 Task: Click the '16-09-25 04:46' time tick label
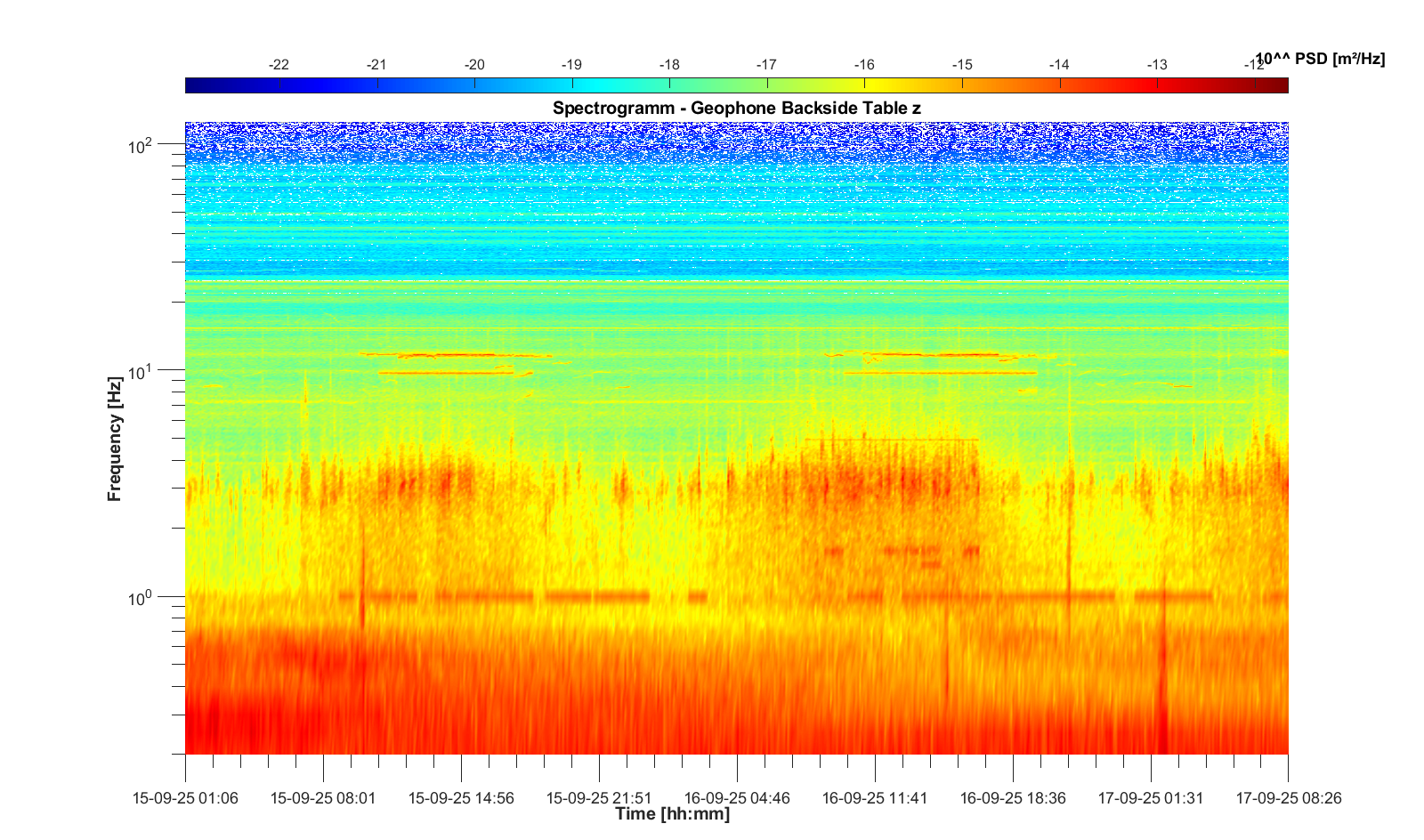(x=737, y=798)
